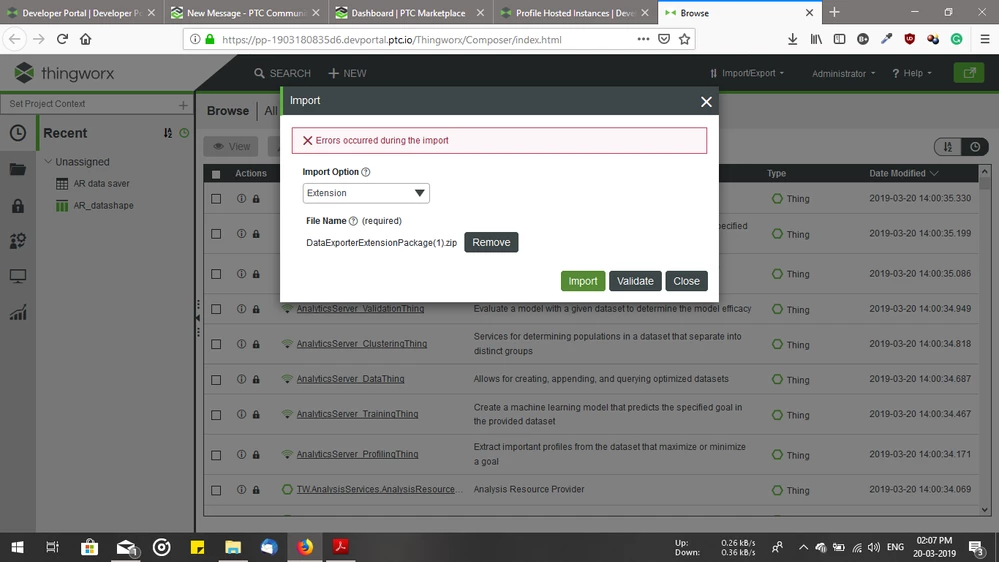Click the Firefox home icon
Screen dimensions: 999x562
(x=85, y=39)
